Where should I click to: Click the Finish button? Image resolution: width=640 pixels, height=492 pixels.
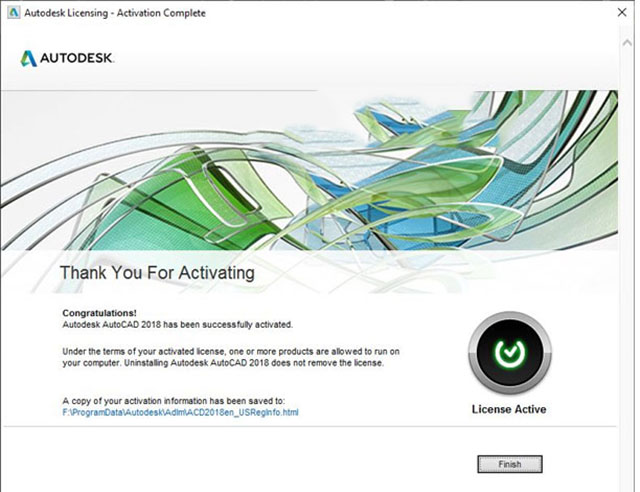pos(509,464)
